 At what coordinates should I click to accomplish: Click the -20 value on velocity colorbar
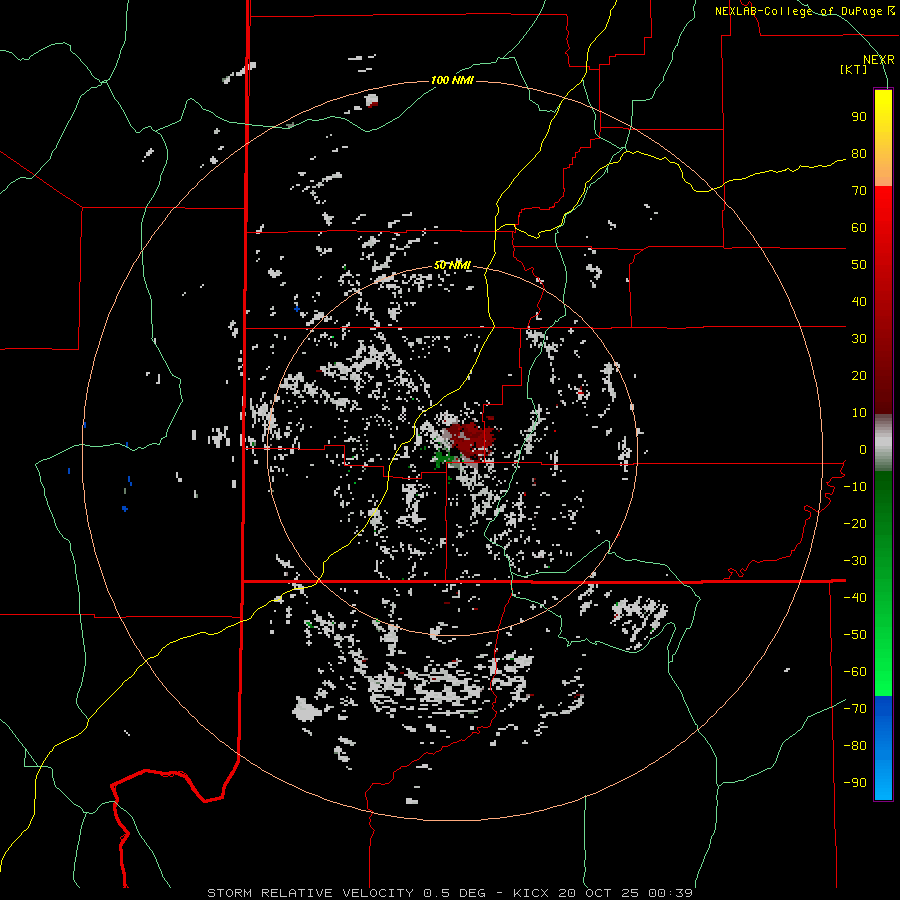pyautogui.click(x=855, y=524)
